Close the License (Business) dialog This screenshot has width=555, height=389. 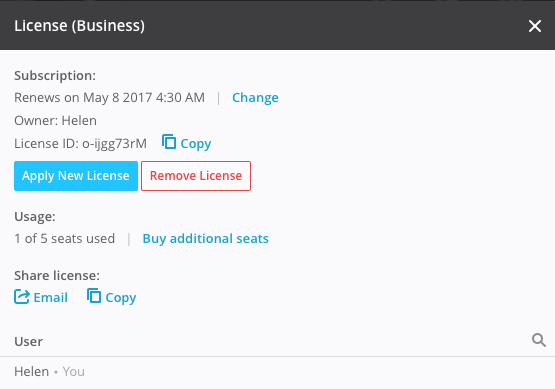(534, 26)
